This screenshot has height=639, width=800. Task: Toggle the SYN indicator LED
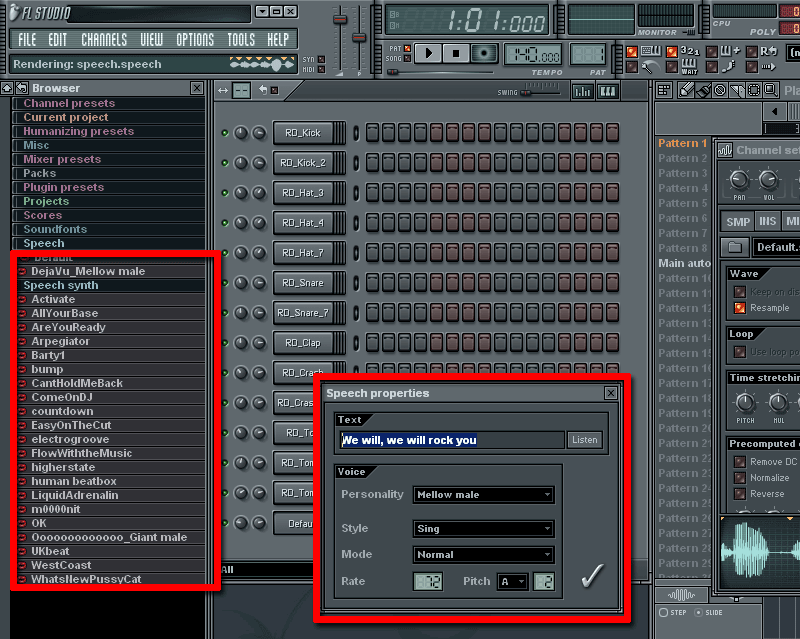tap(321, 59)
